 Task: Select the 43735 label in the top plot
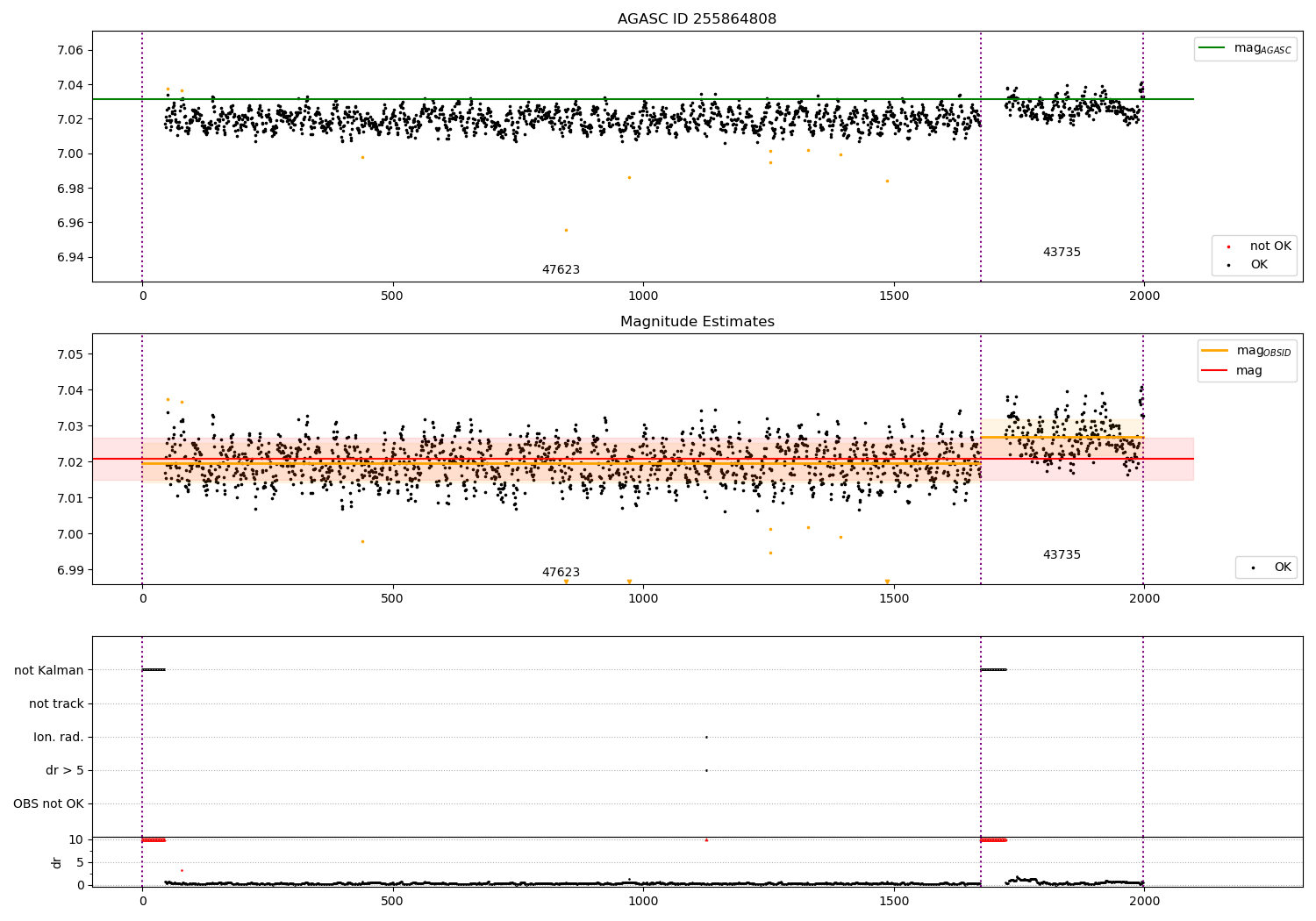1062,253
